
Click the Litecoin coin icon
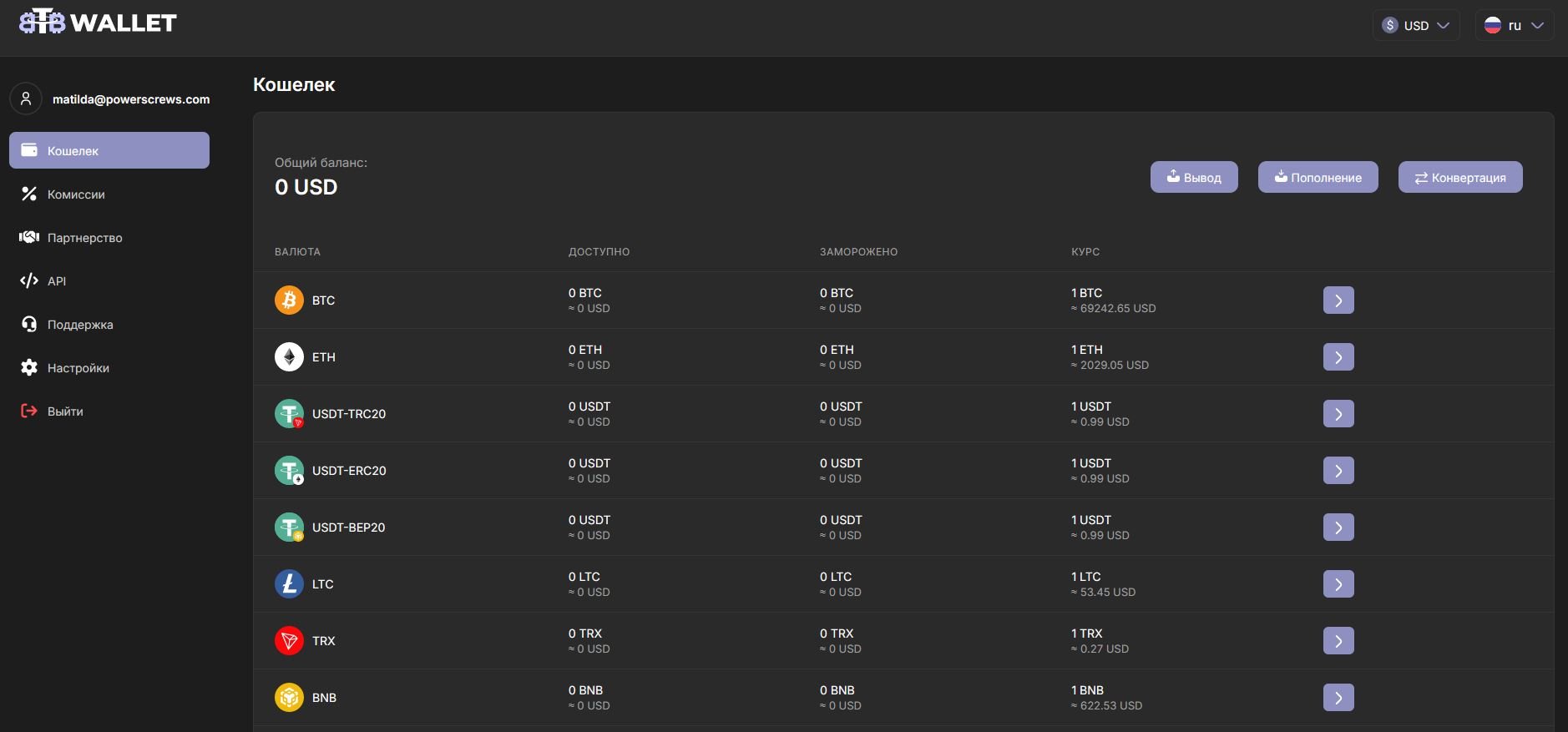click(289, 584)
